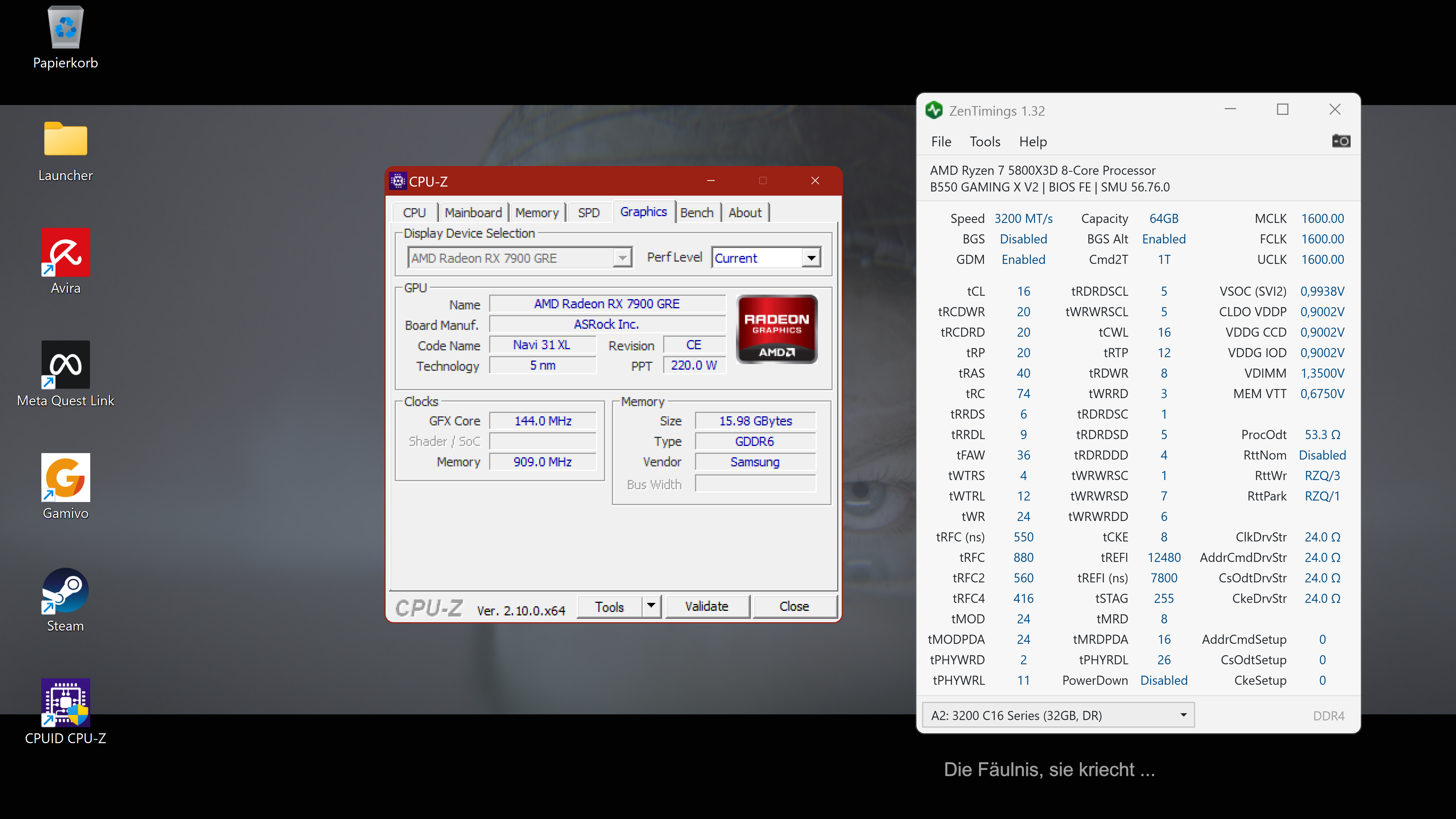Image resolution: width=1456 pixels, height=819 pixels.
Task: Click the Radeon Graphics logo image
Action: point(777,329)
